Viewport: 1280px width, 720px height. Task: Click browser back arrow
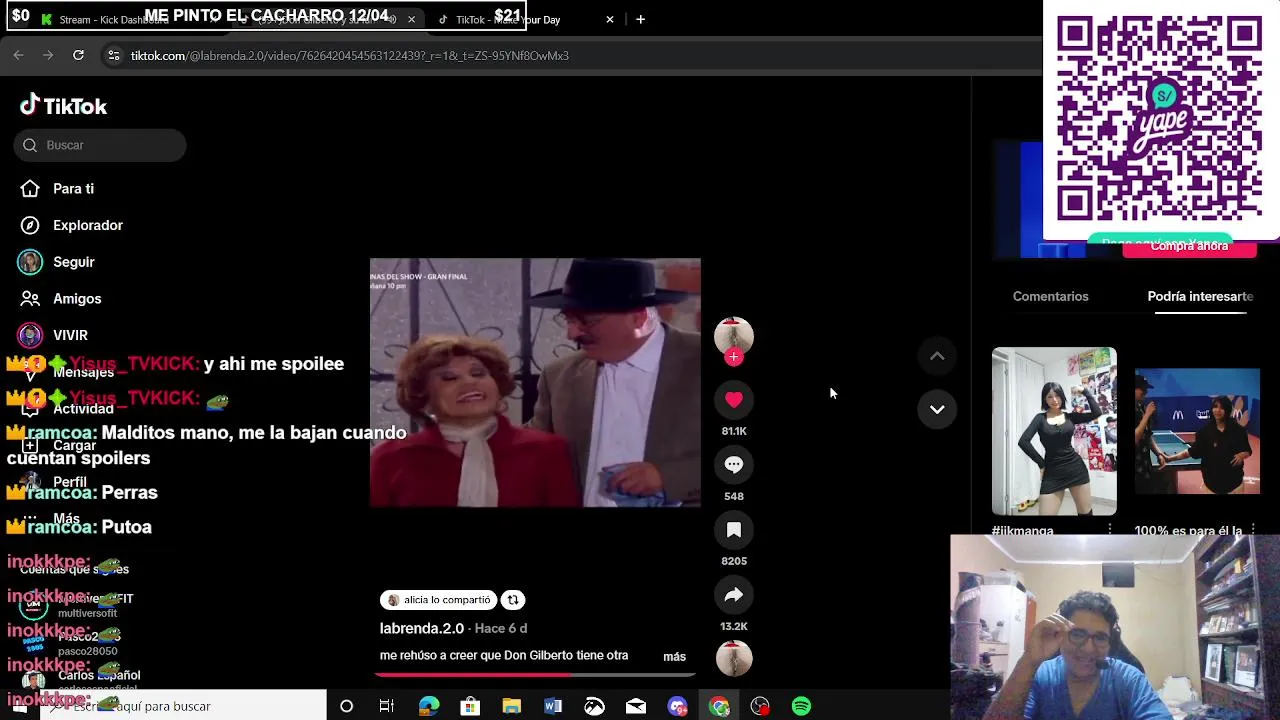point(19,55)
